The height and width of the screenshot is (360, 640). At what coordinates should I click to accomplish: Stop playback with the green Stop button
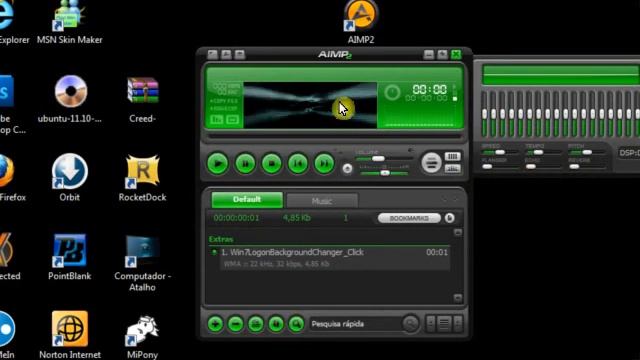[271, 164]
